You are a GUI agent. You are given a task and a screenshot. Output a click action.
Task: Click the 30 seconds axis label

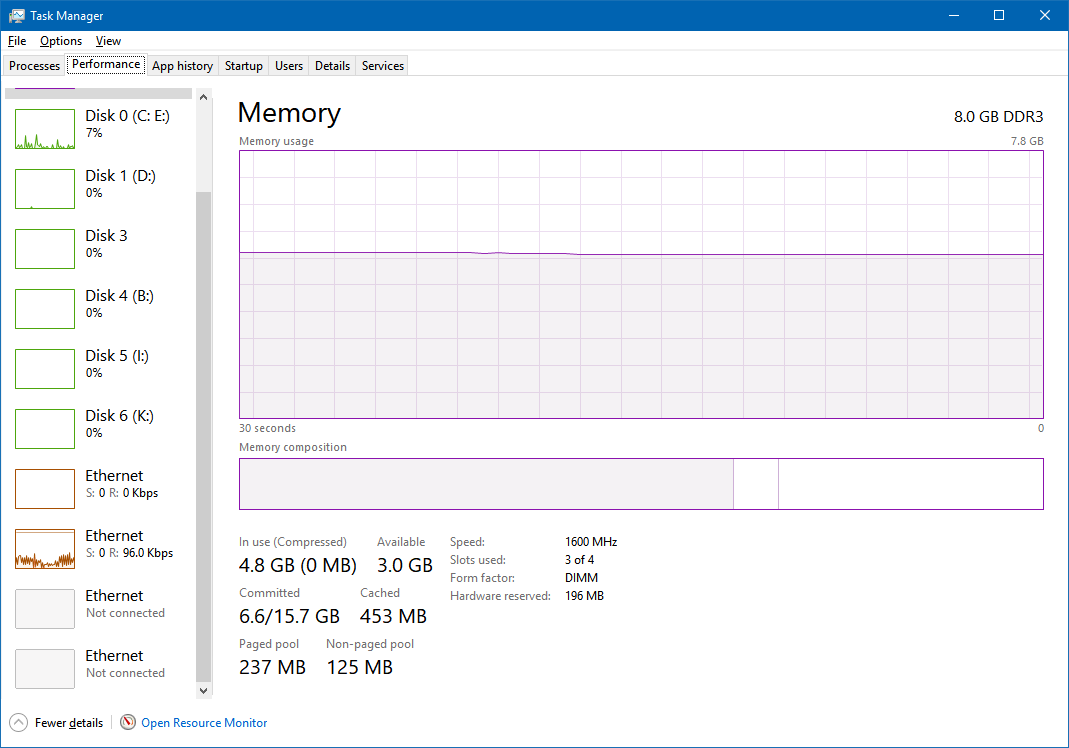tap(267, 428)
